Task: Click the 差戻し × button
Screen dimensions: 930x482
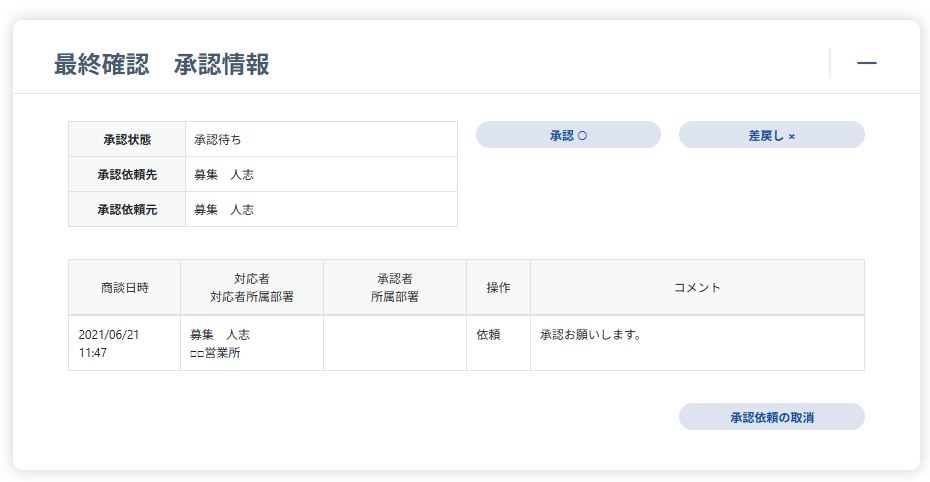Action: click(x=772, y=135)
